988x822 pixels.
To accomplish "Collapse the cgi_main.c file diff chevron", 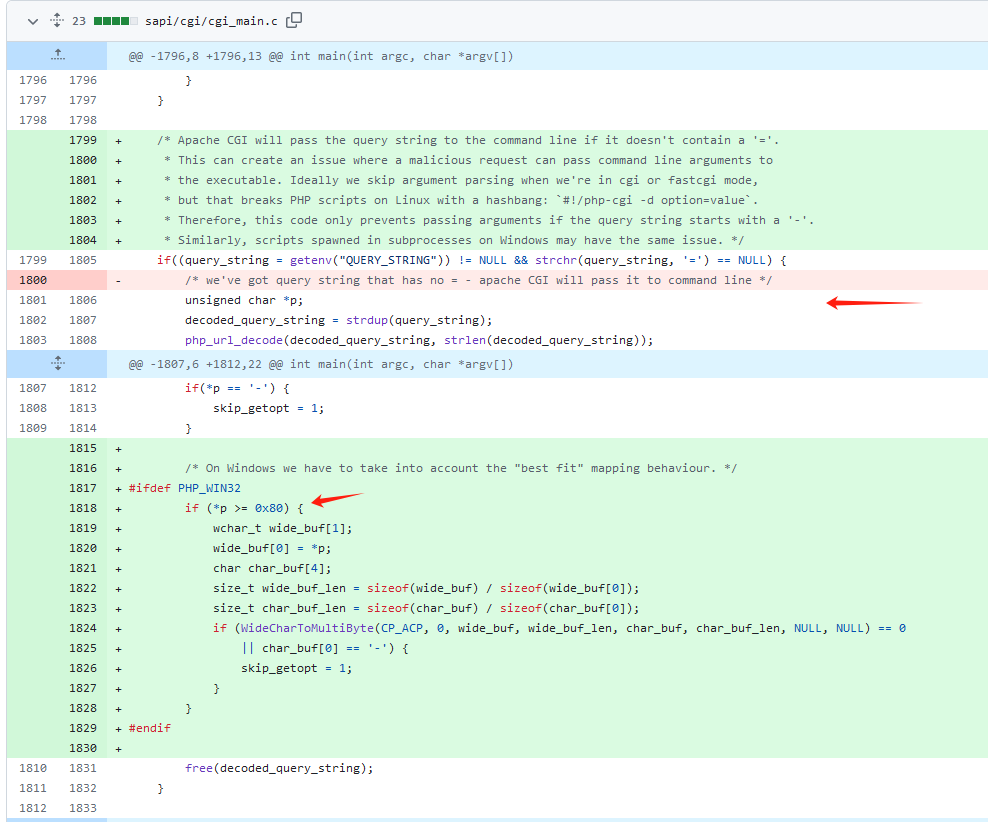I will pos(33,21).
